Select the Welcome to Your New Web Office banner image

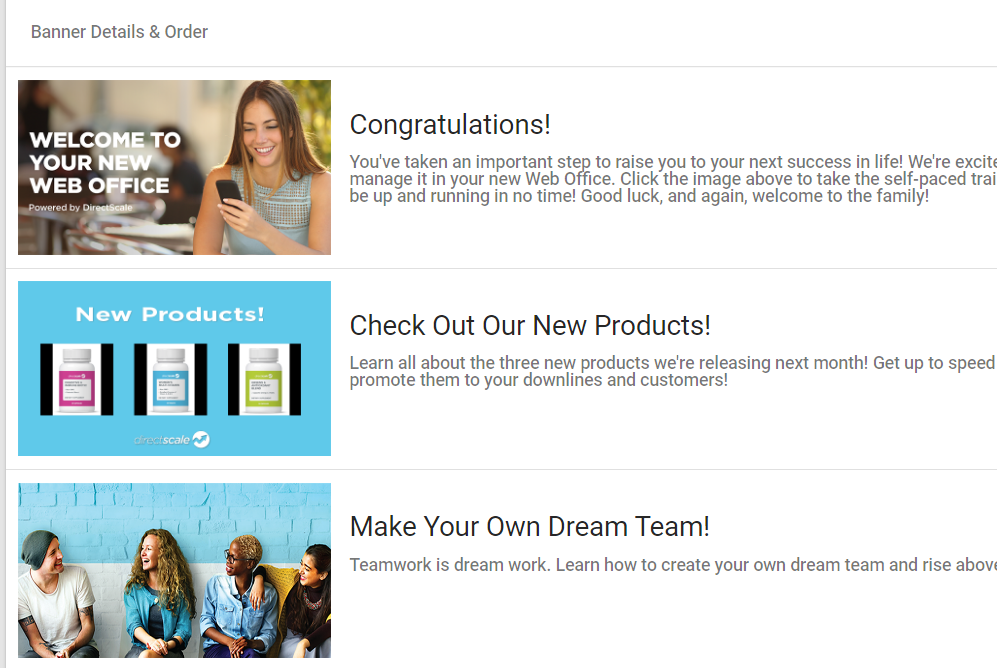pos(174,167)
